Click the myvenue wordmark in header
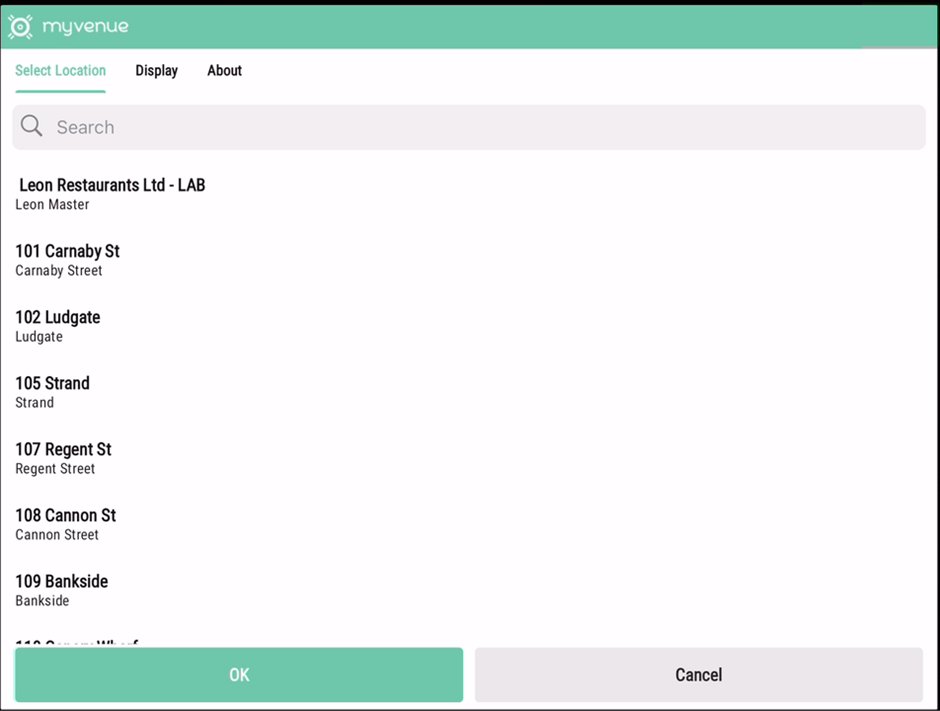Image resolution: width=940 pixels, height=711 pixels. (85, 27)
